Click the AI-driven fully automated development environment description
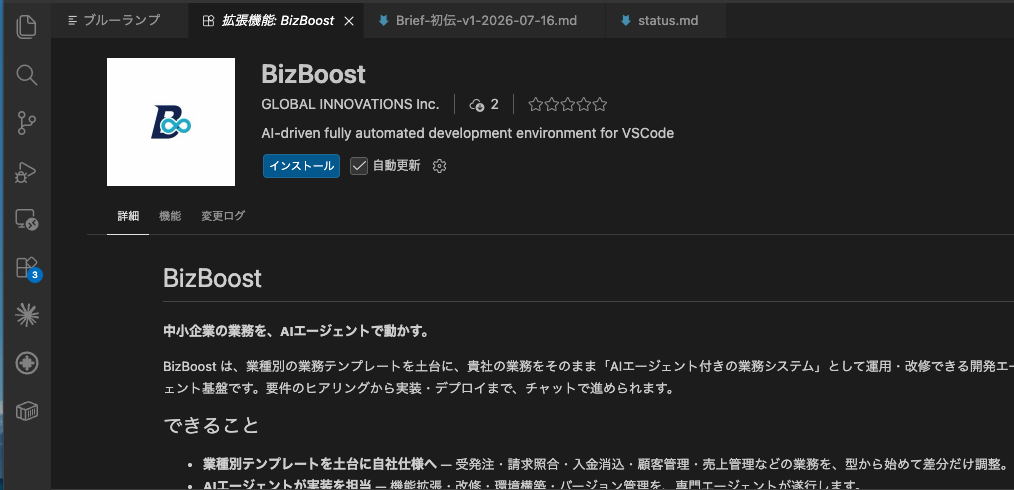Screen dimensions: 1014x490 coord(468,134)
